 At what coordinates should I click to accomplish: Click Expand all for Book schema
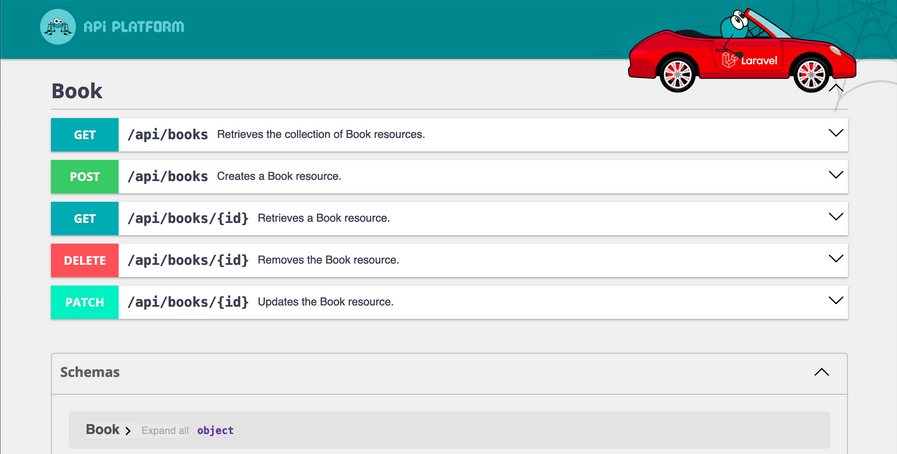point(165,431)
